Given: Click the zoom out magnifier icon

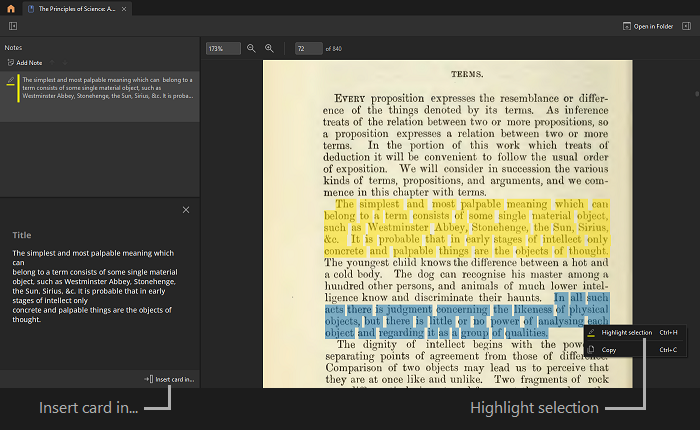Looking at the screenshot, I should click(x=251, y=48).
